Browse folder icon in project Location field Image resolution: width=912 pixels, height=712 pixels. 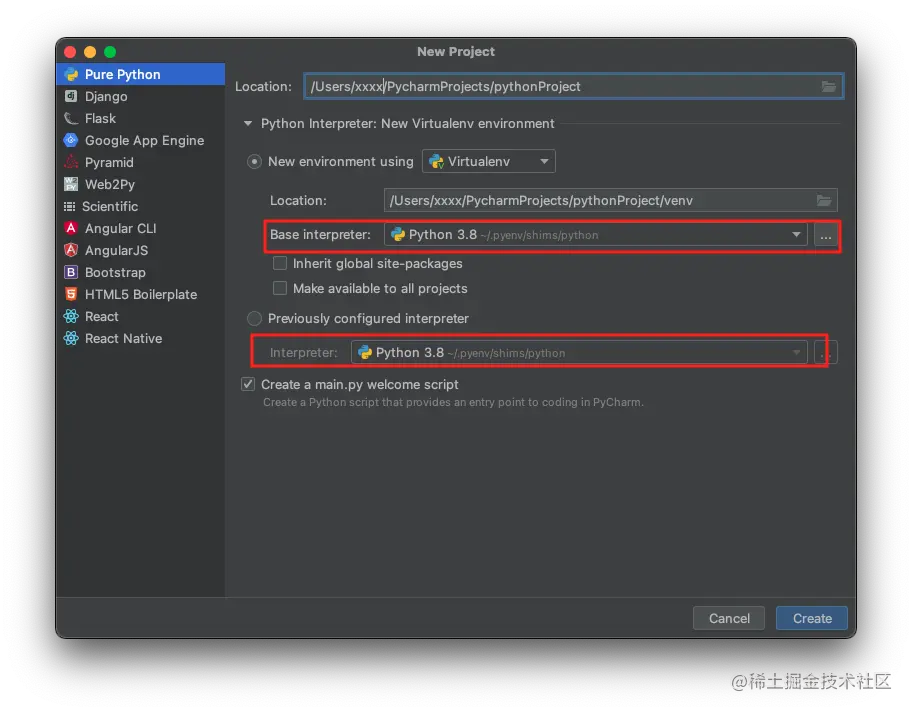tap(829, 87)
